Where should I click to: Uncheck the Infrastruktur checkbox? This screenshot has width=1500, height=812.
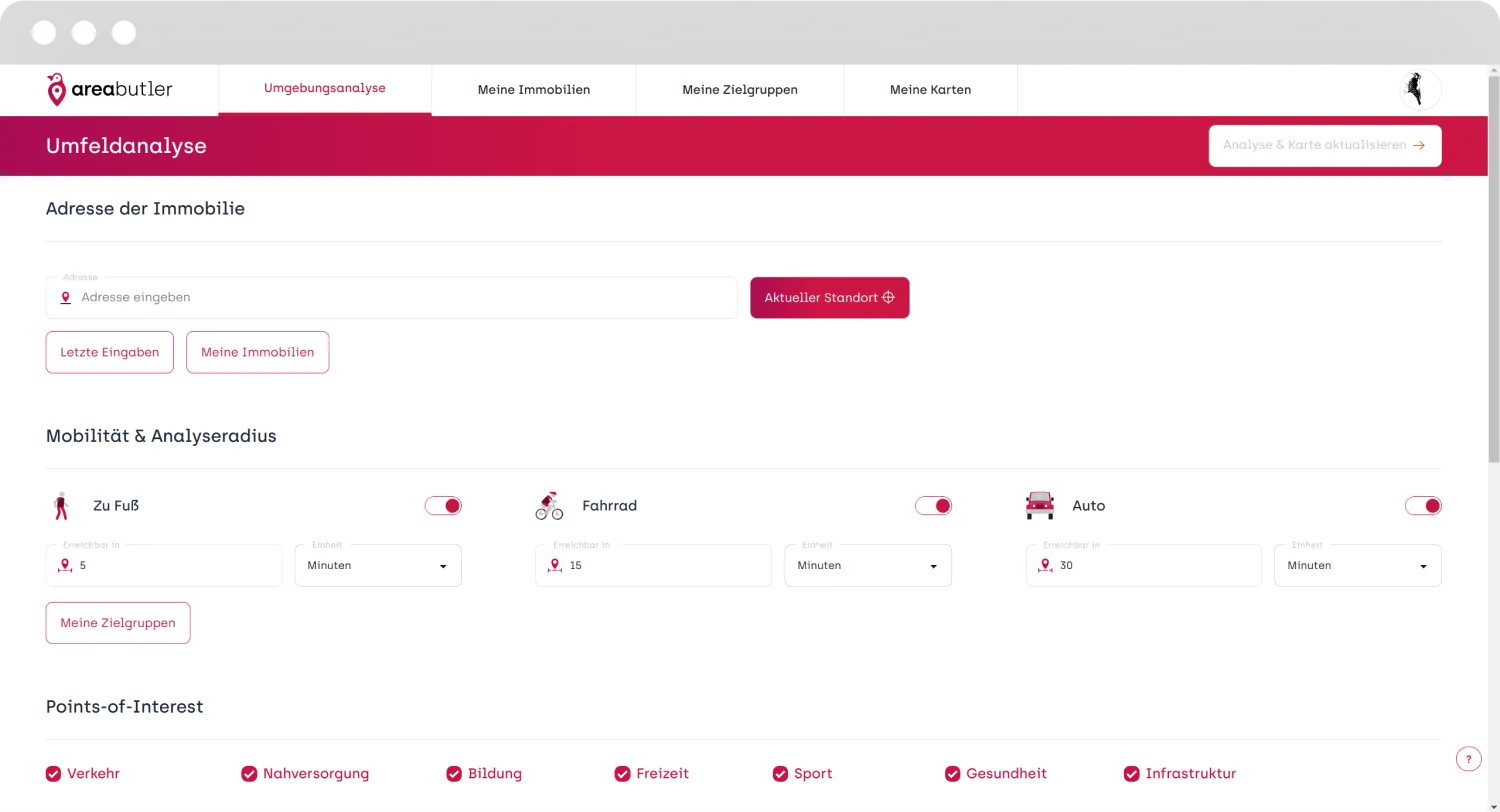pyautogui.click(x=1132, y=774)
